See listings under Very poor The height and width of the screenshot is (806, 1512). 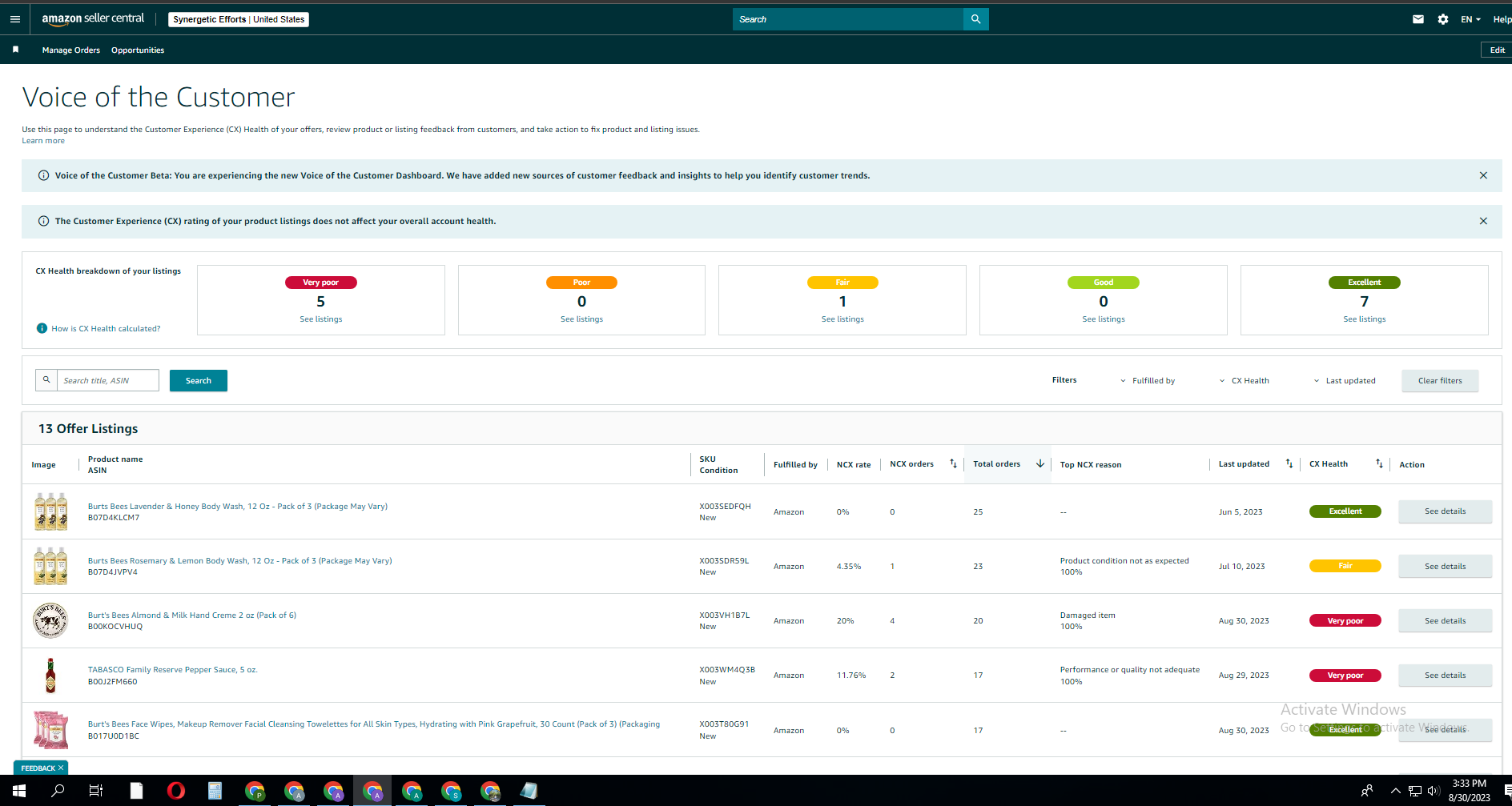click(320, 319)
